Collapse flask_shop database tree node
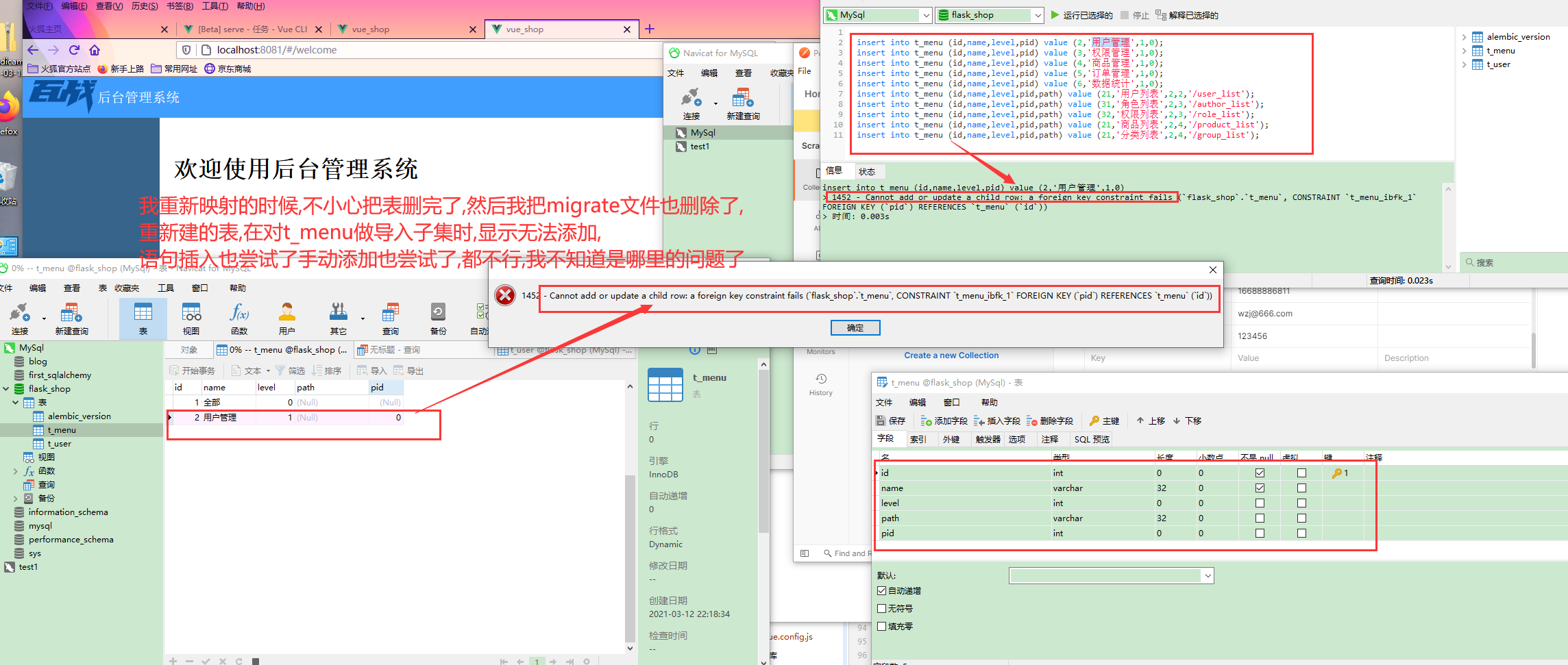Image resolution: width=1568 pixels, height=665 pixels. [6, 388]
